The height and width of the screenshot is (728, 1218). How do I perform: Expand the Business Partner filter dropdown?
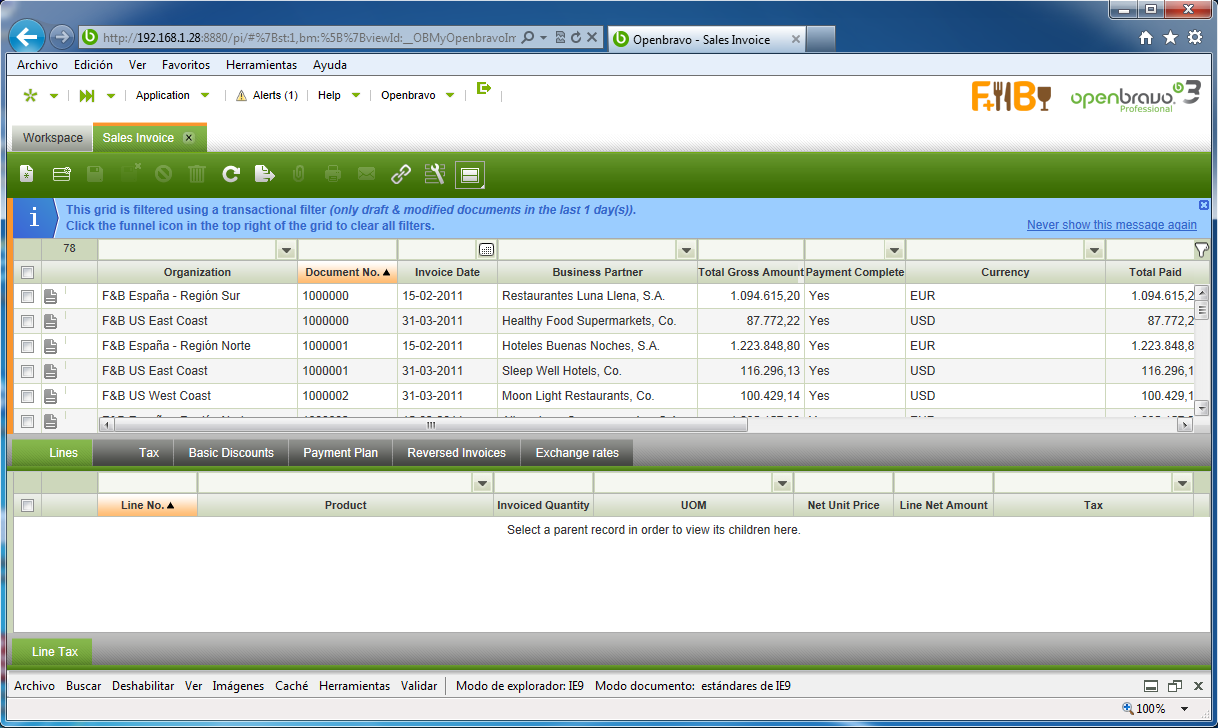tap(686, 250)
